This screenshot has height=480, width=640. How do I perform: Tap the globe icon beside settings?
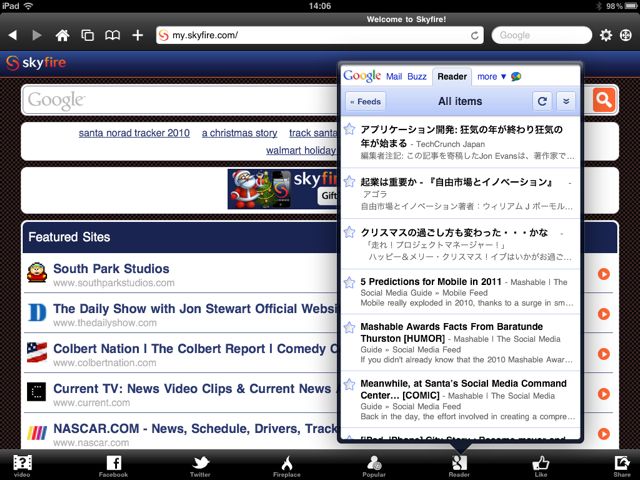[x=626, y=35]
